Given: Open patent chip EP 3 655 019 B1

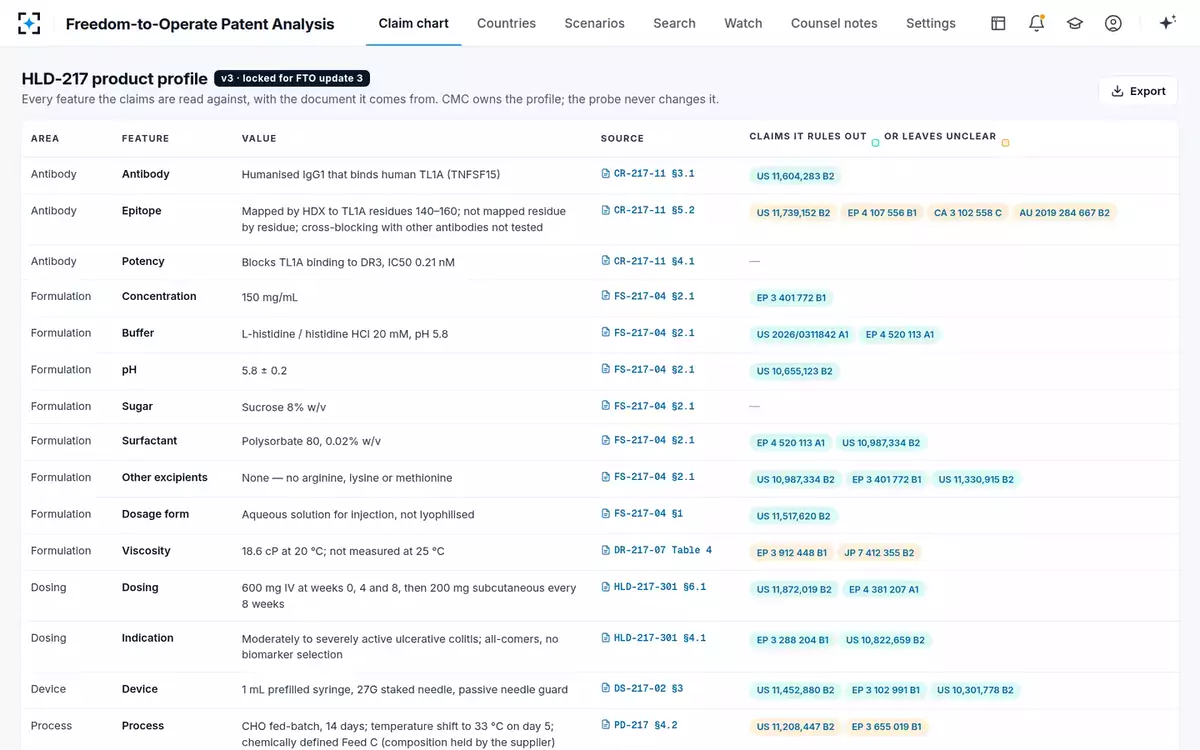Looking at the screenshot, I should [886, 727].
